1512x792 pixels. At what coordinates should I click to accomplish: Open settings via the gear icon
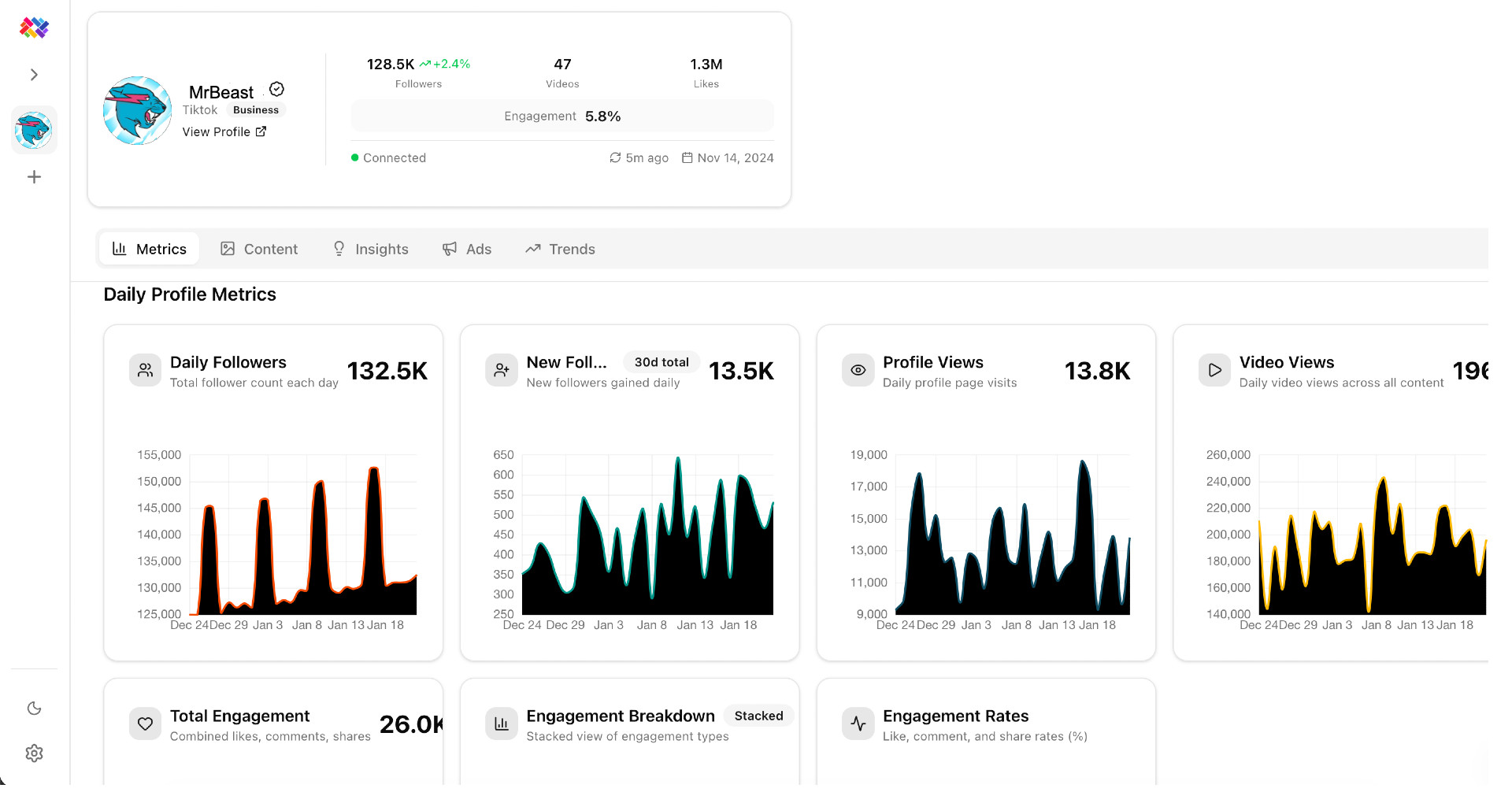pos(34,753)
